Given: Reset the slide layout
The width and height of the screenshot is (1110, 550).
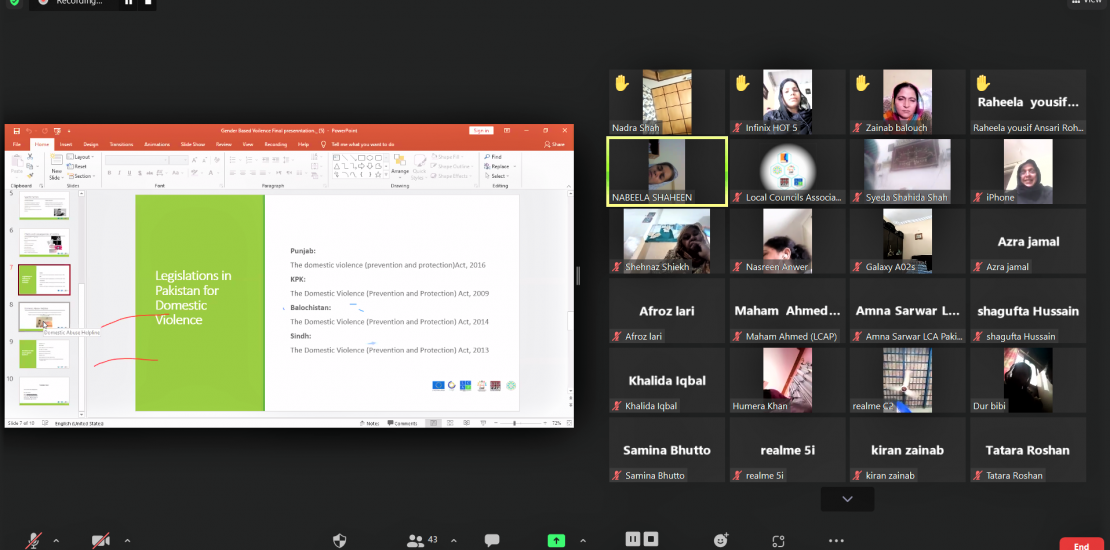Looking at the screenshot, I should point(78,166).
